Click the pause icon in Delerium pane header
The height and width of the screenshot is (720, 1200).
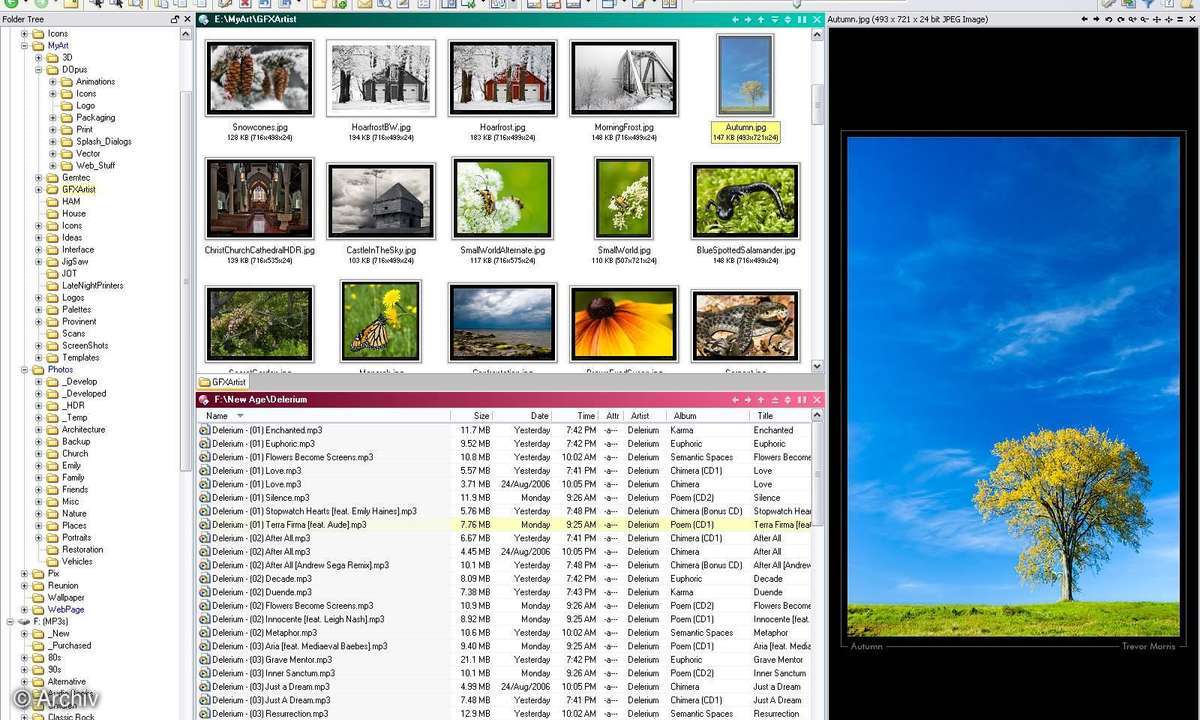[802, 399]
